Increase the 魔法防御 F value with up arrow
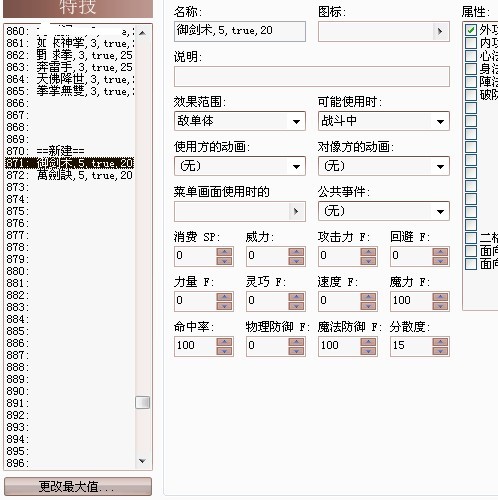Viewport: 498px width, 500px height. [x=368, y=342]
